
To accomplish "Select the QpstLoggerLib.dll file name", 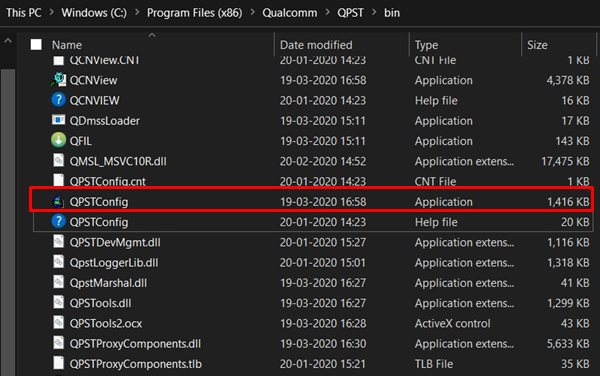I will point(114,263).
